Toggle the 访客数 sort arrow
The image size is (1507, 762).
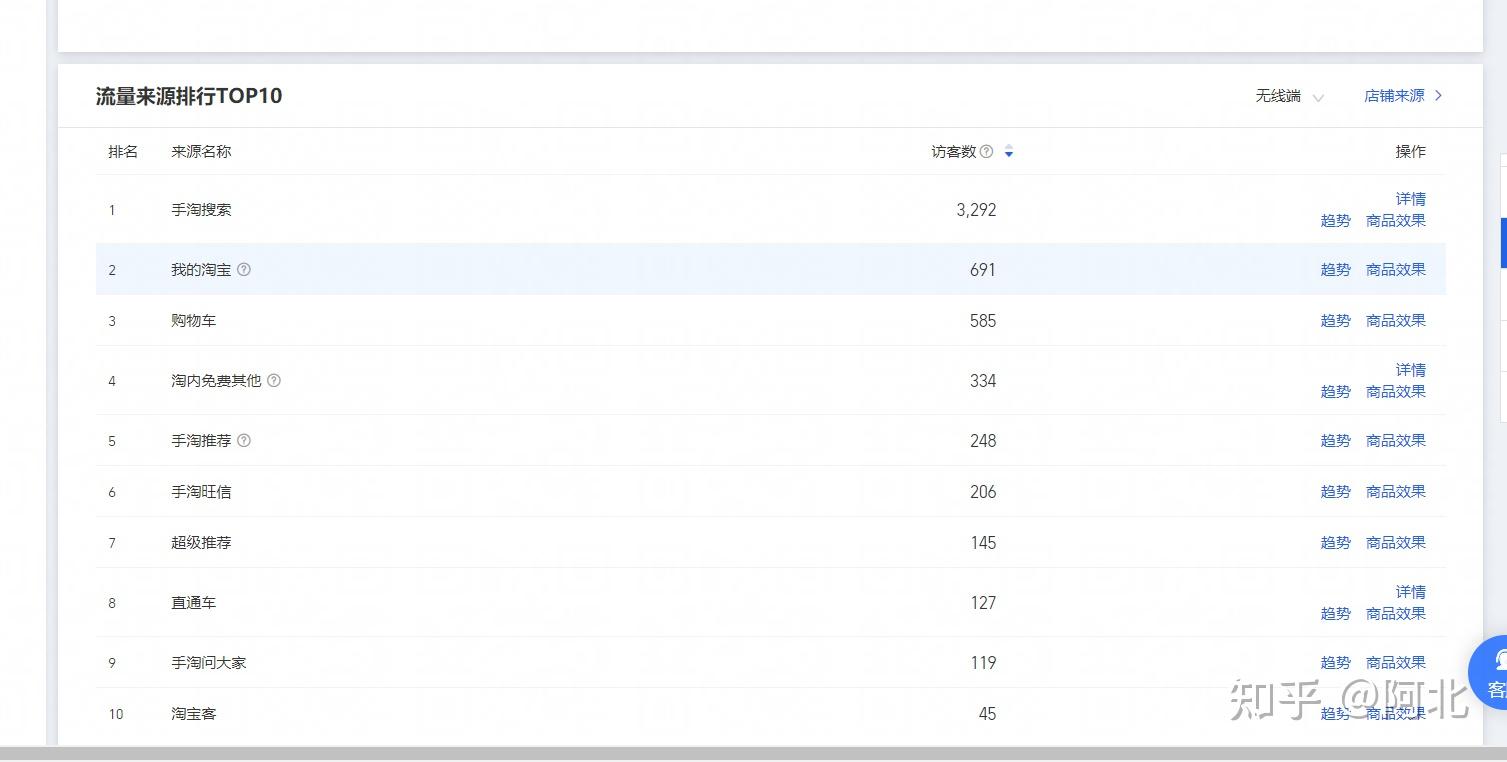[1008, 152]
